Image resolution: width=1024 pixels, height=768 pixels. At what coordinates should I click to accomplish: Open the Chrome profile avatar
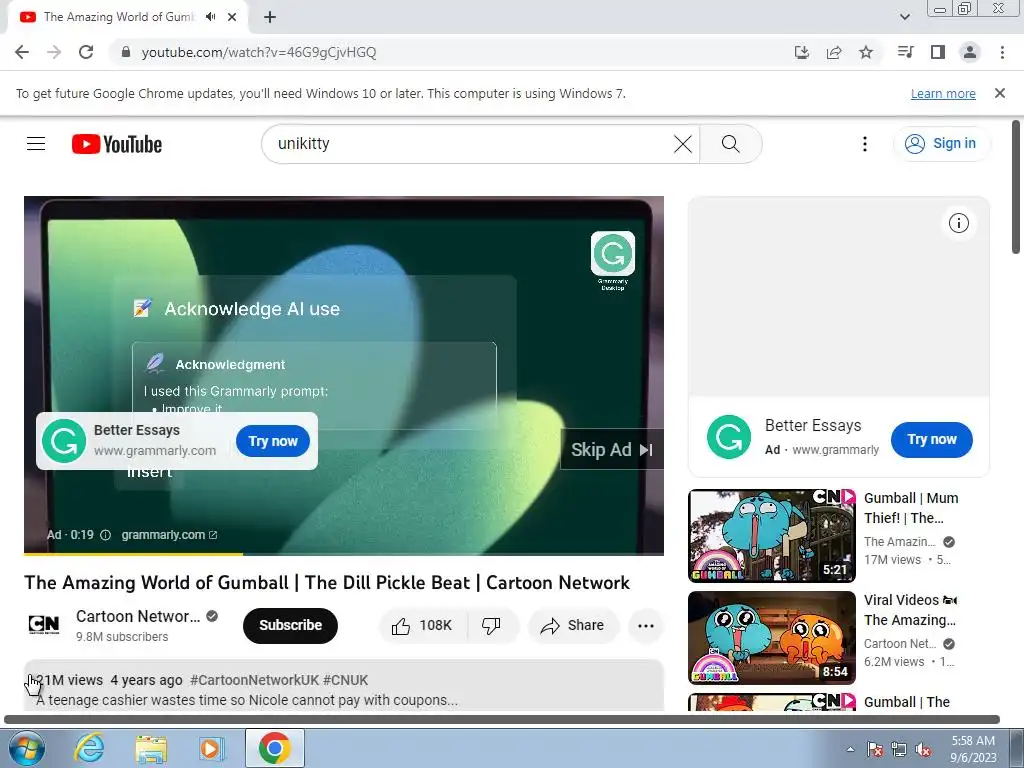coord(970,52)
